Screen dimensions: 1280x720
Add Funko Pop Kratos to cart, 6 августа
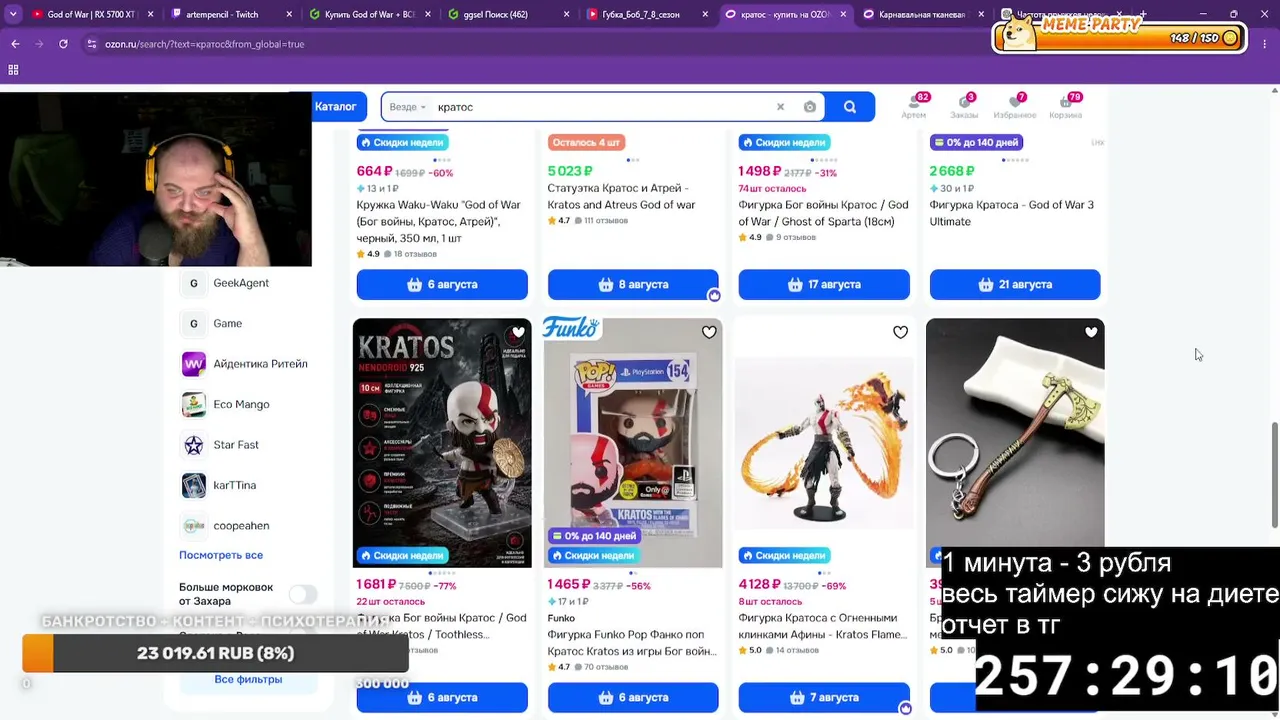point(633,697)
